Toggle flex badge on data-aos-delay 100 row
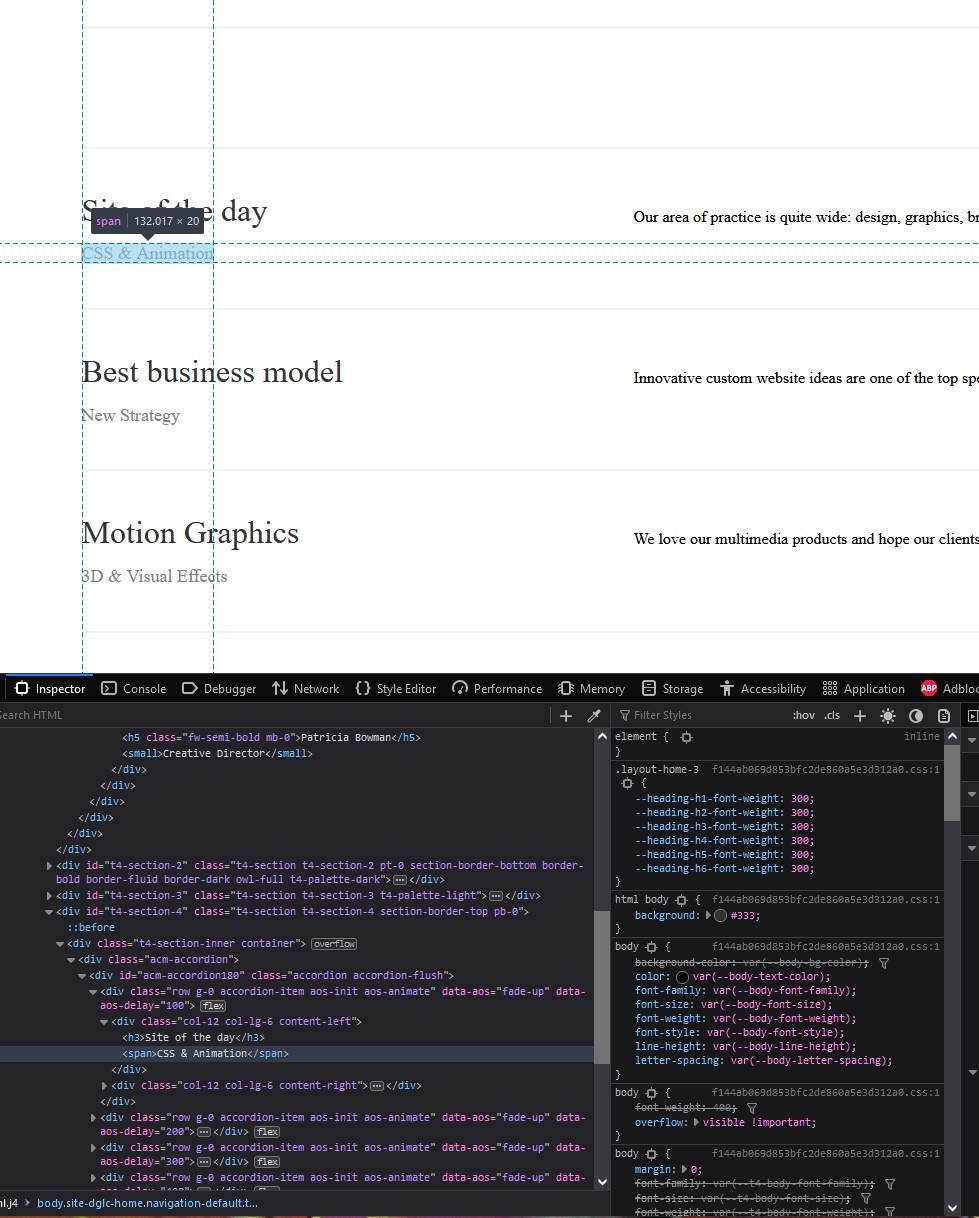This screenshot has height=1218, width=979. (x=214, y=1005)
